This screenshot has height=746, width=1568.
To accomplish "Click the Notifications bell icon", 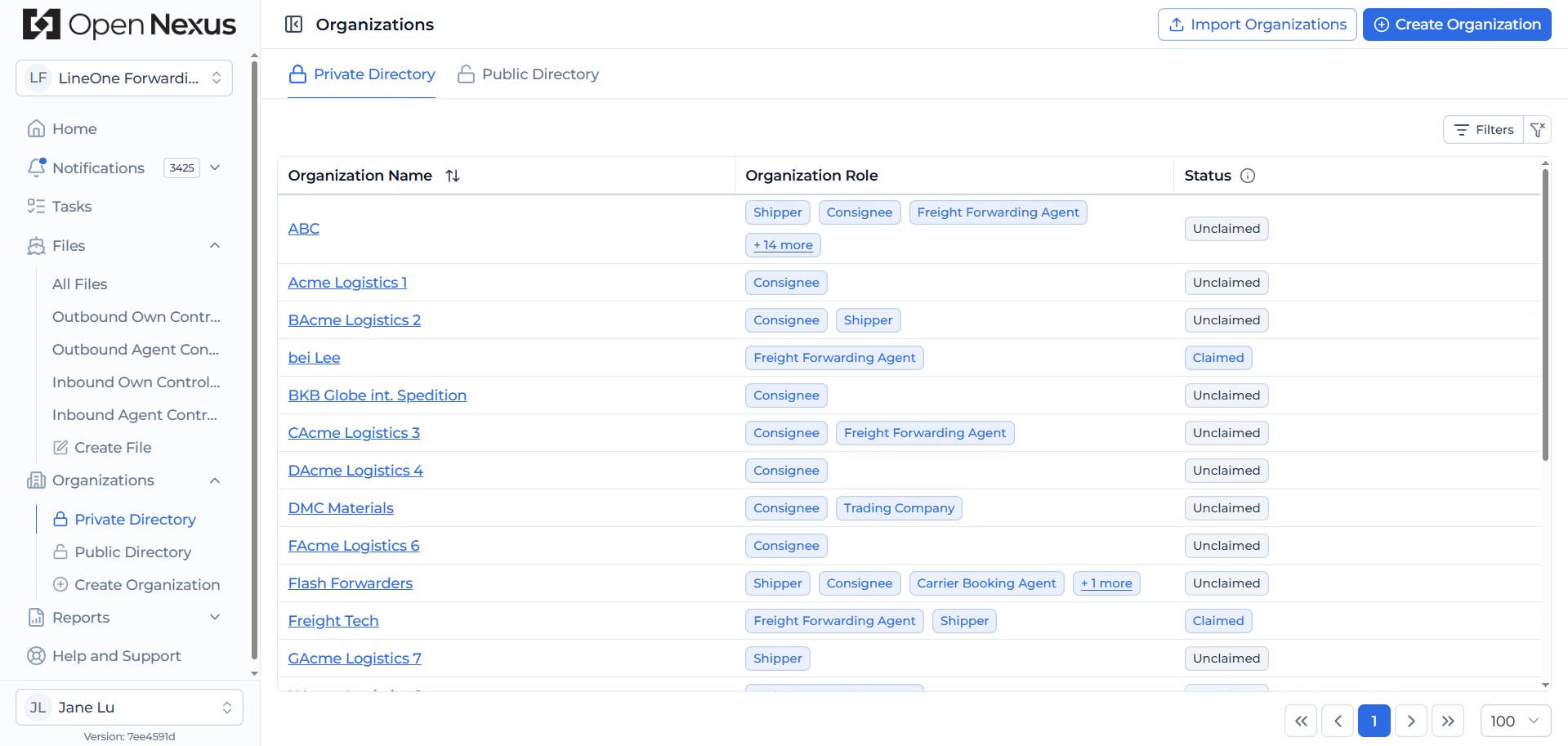I will [36, 168].
